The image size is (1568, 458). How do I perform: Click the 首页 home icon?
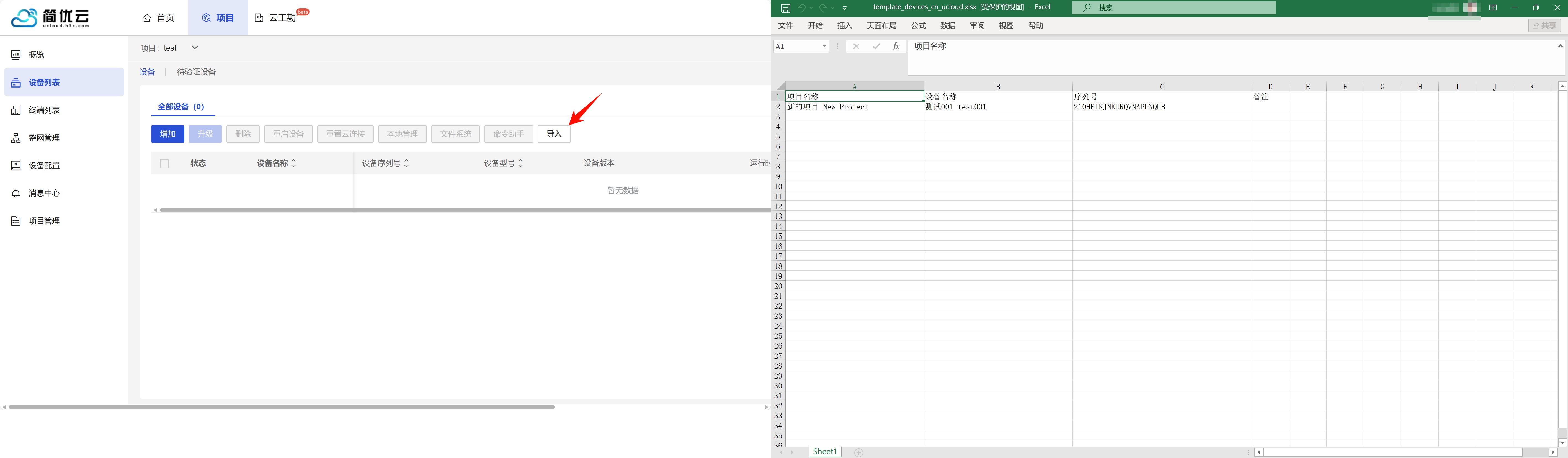pos(147,18)
